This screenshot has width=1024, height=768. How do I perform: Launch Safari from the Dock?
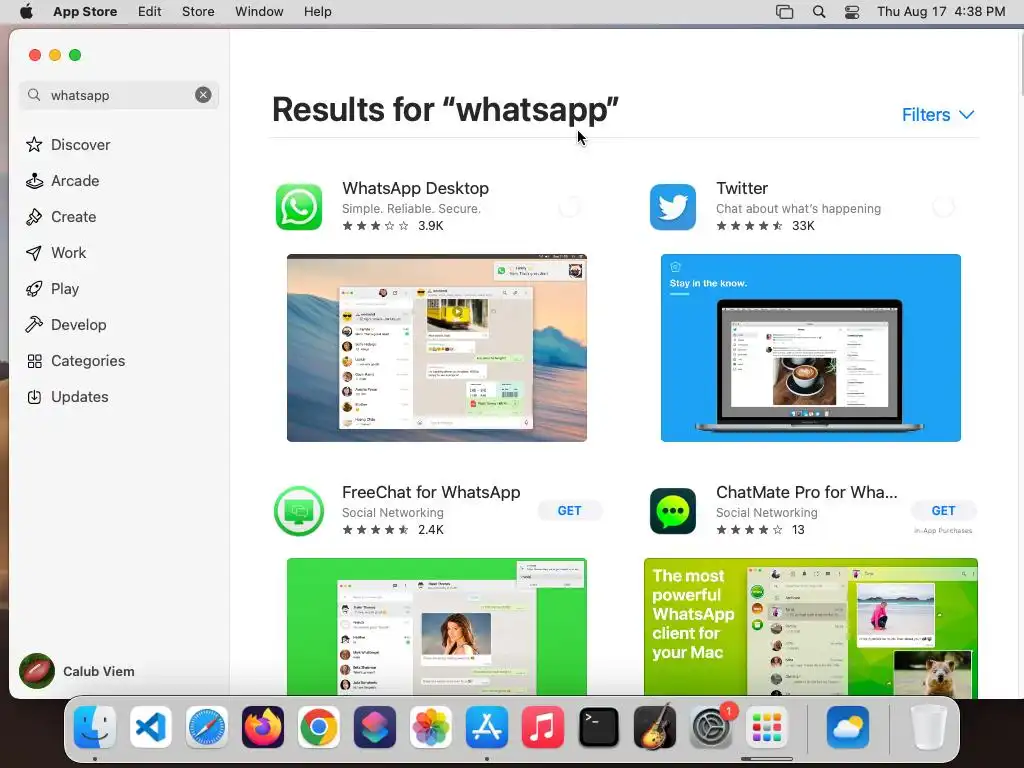tap(207, 727)
